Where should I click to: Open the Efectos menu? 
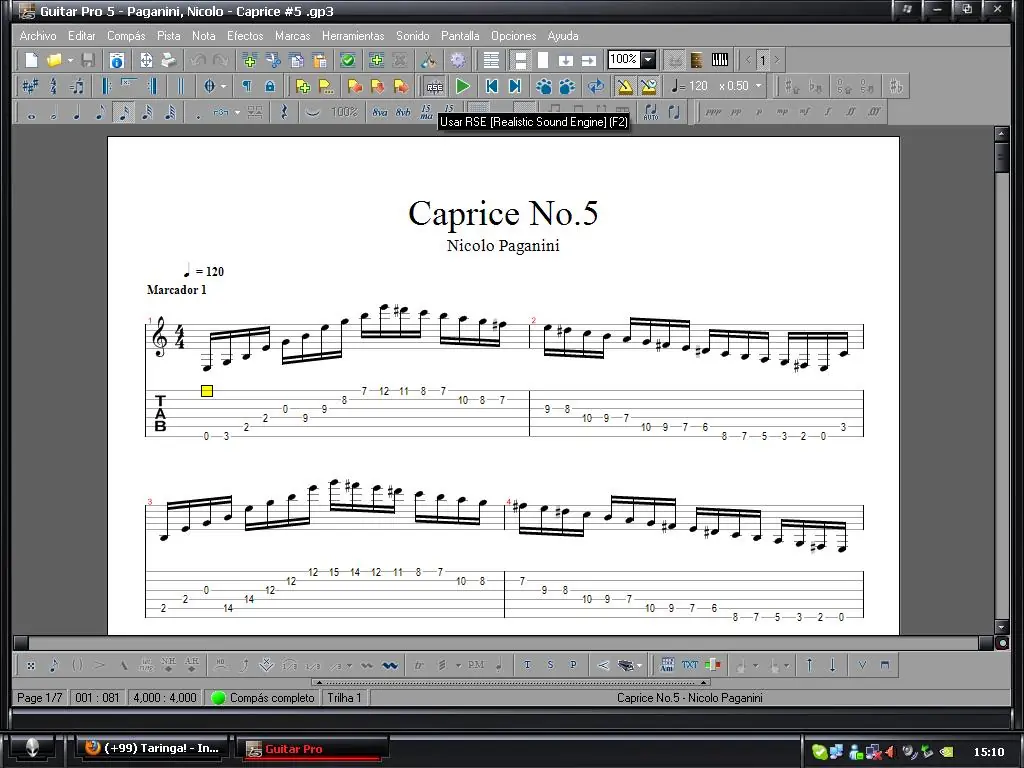(x=245, y=36)
